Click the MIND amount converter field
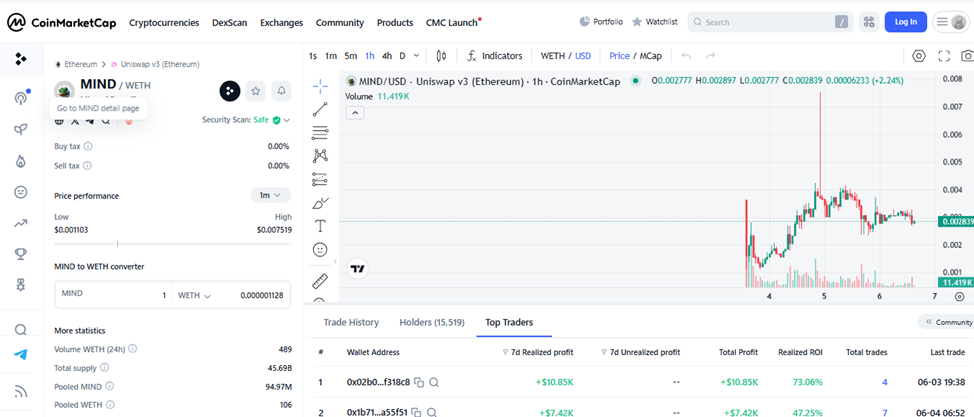The height and width of the screenshot is (417, 974). [x=114, y=295]
